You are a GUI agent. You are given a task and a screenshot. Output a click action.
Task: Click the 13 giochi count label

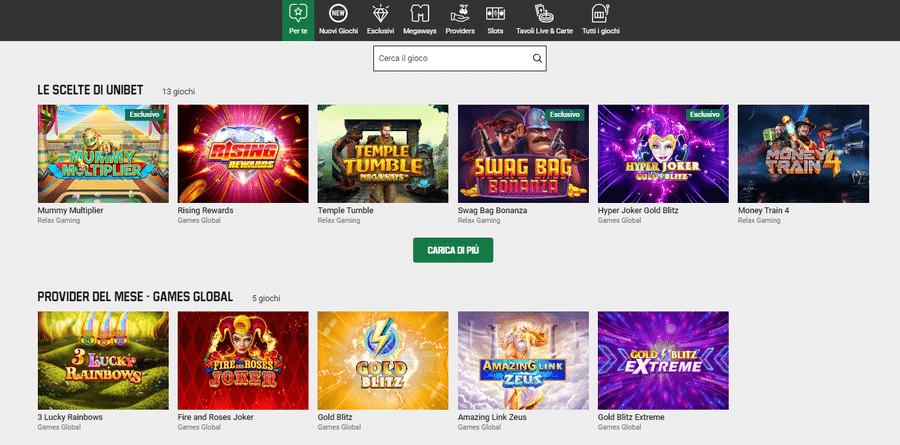point(179,92)
